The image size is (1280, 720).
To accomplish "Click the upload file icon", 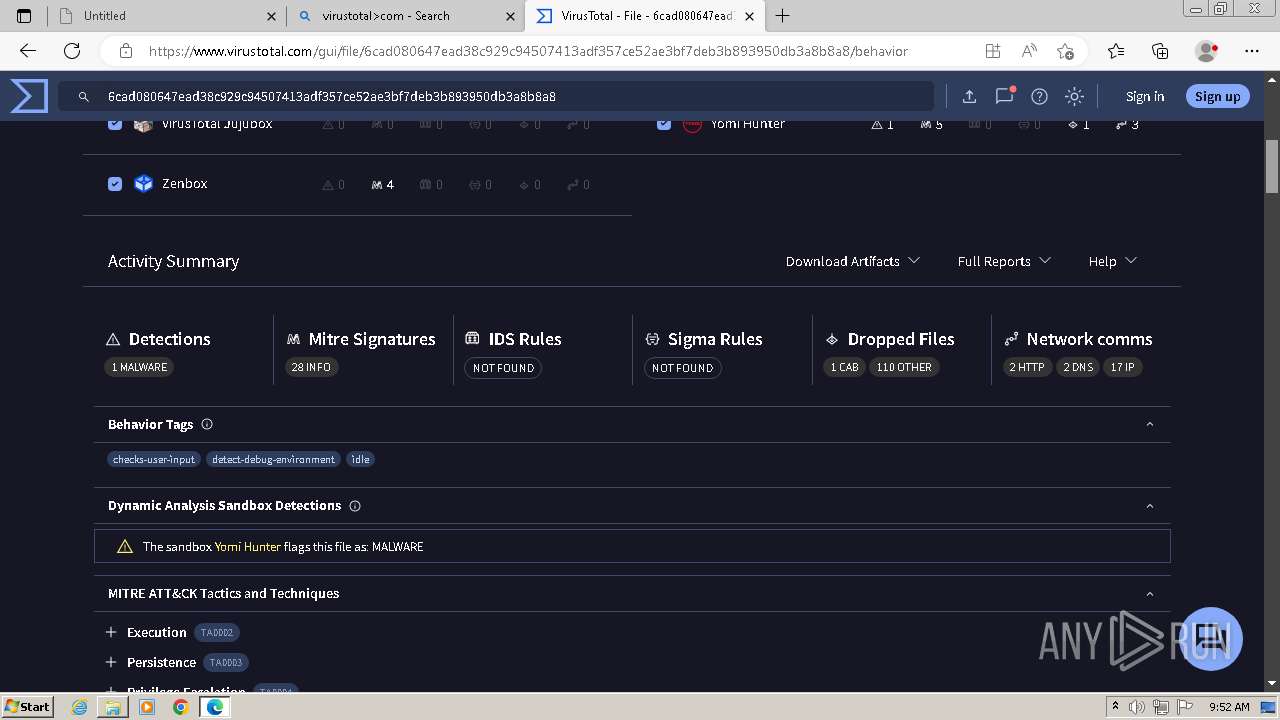I will (969, 96).
